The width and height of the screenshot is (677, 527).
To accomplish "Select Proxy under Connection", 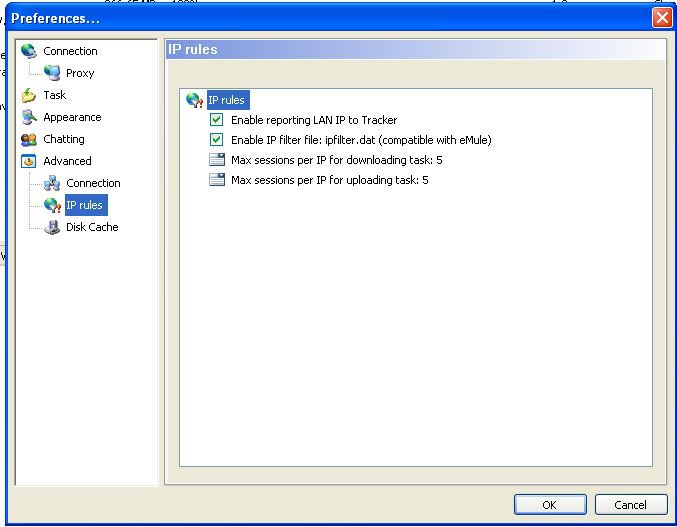I will click(80, 73).
